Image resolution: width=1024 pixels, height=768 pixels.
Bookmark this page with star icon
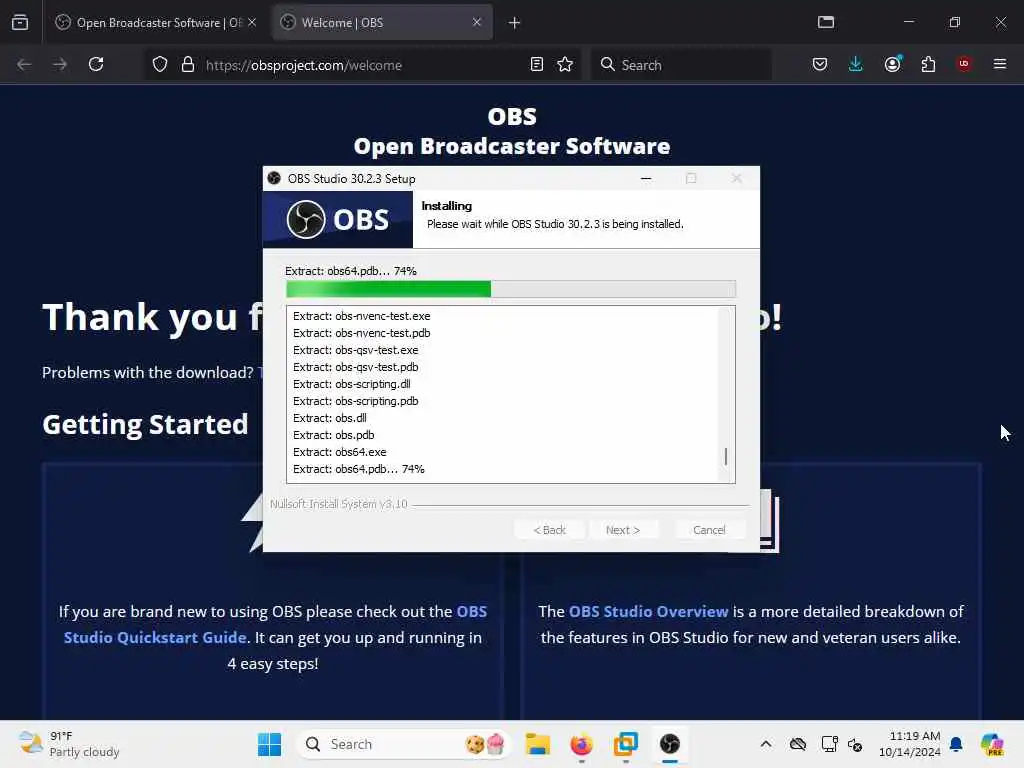coord(565,65)
